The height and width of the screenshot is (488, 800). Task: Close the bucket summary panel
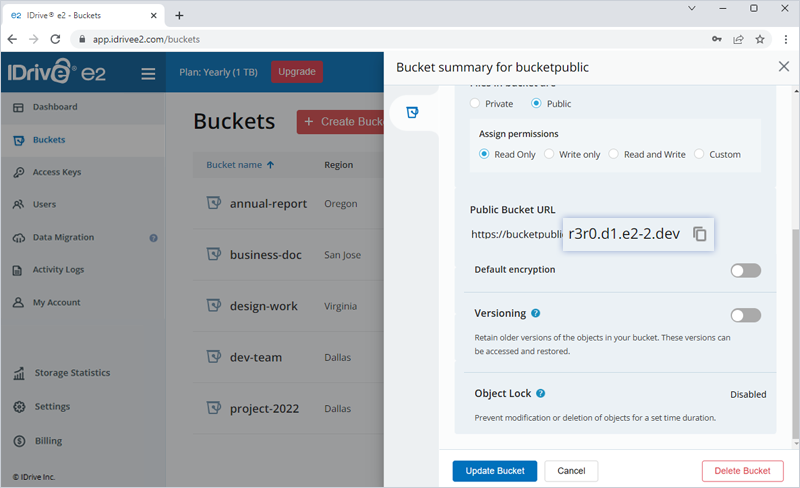tap(784, 66)
